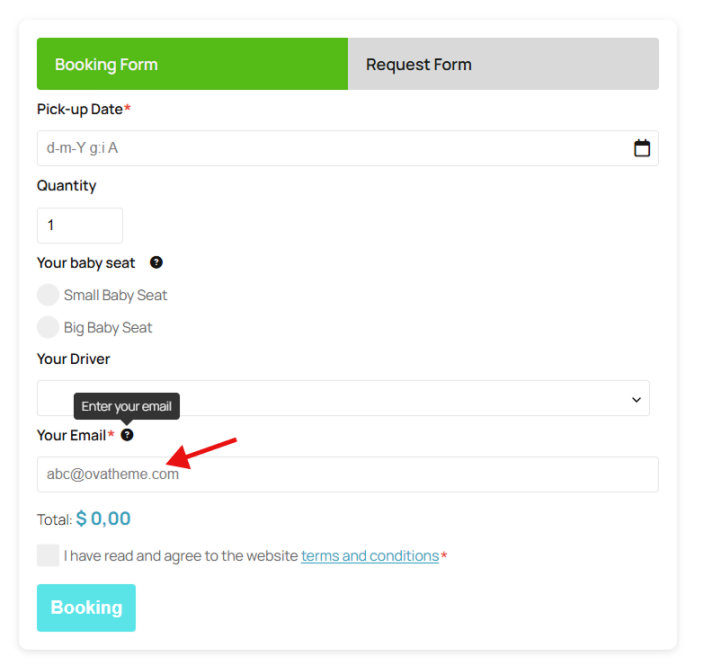The image size is (704, 665).
Task: Click the "Enter your email" tooltip
Action: pos(126,406)
